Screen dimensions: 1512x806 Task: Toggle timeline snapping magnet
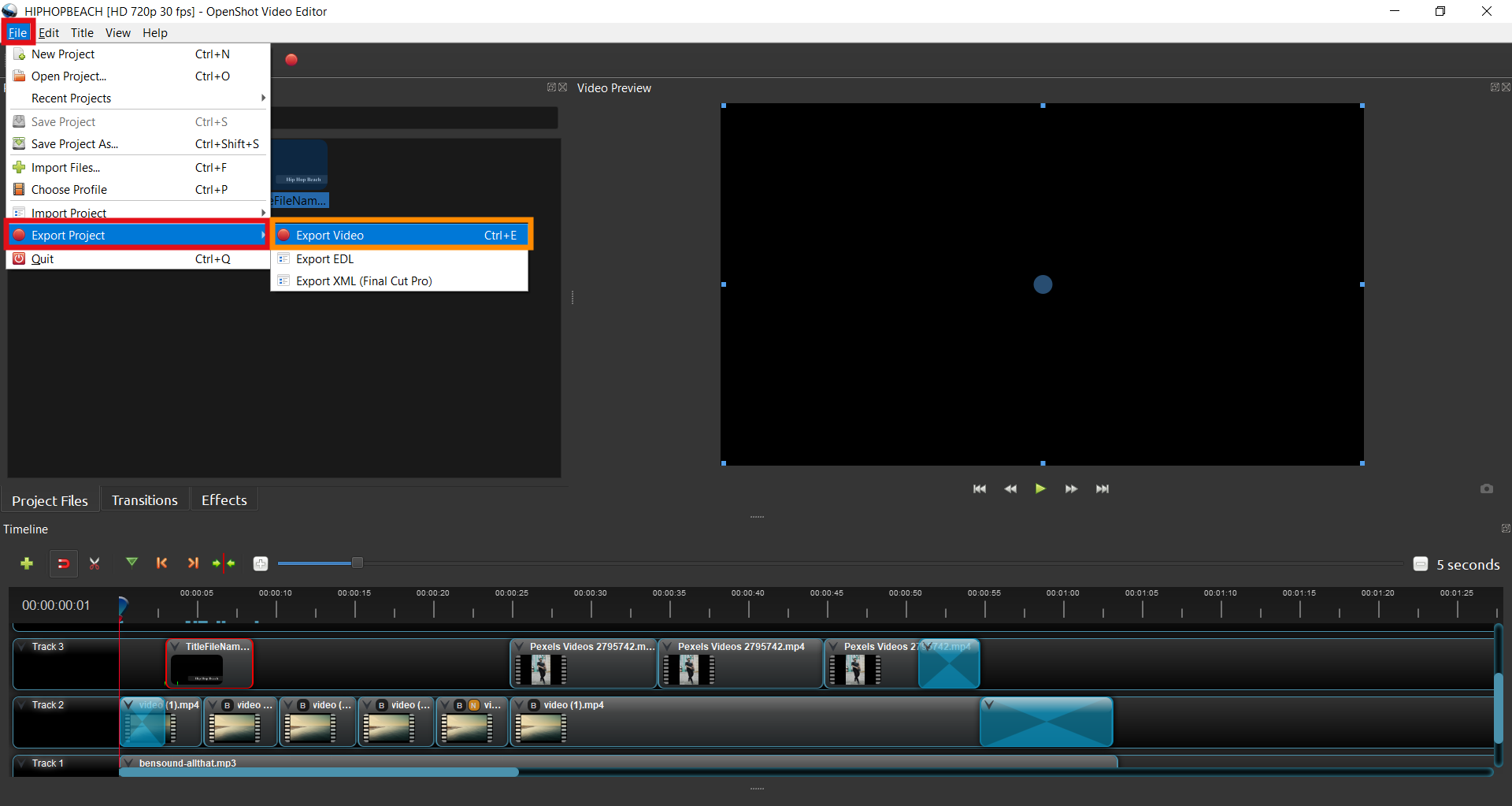click(x=64, y=563)
